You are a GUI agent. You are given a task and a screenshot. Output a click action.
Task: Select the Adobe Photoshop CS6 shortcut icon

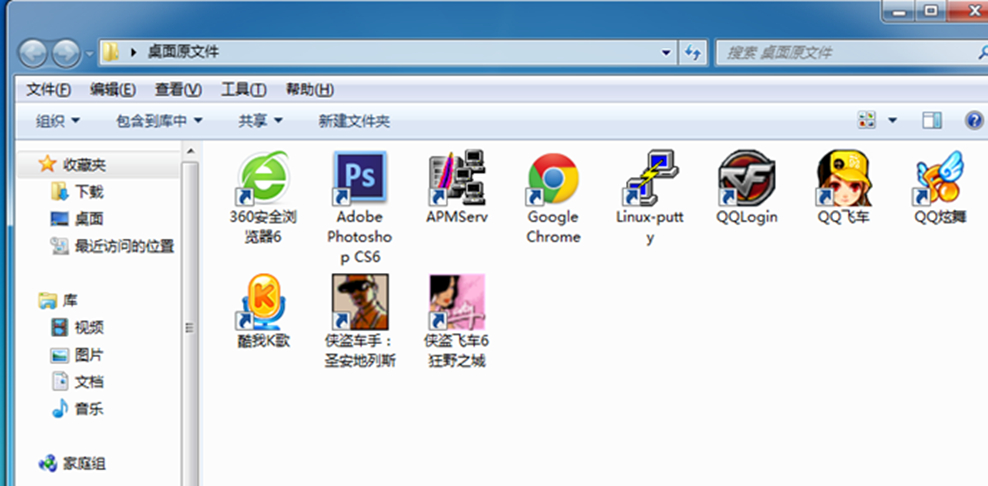[359, 178]
